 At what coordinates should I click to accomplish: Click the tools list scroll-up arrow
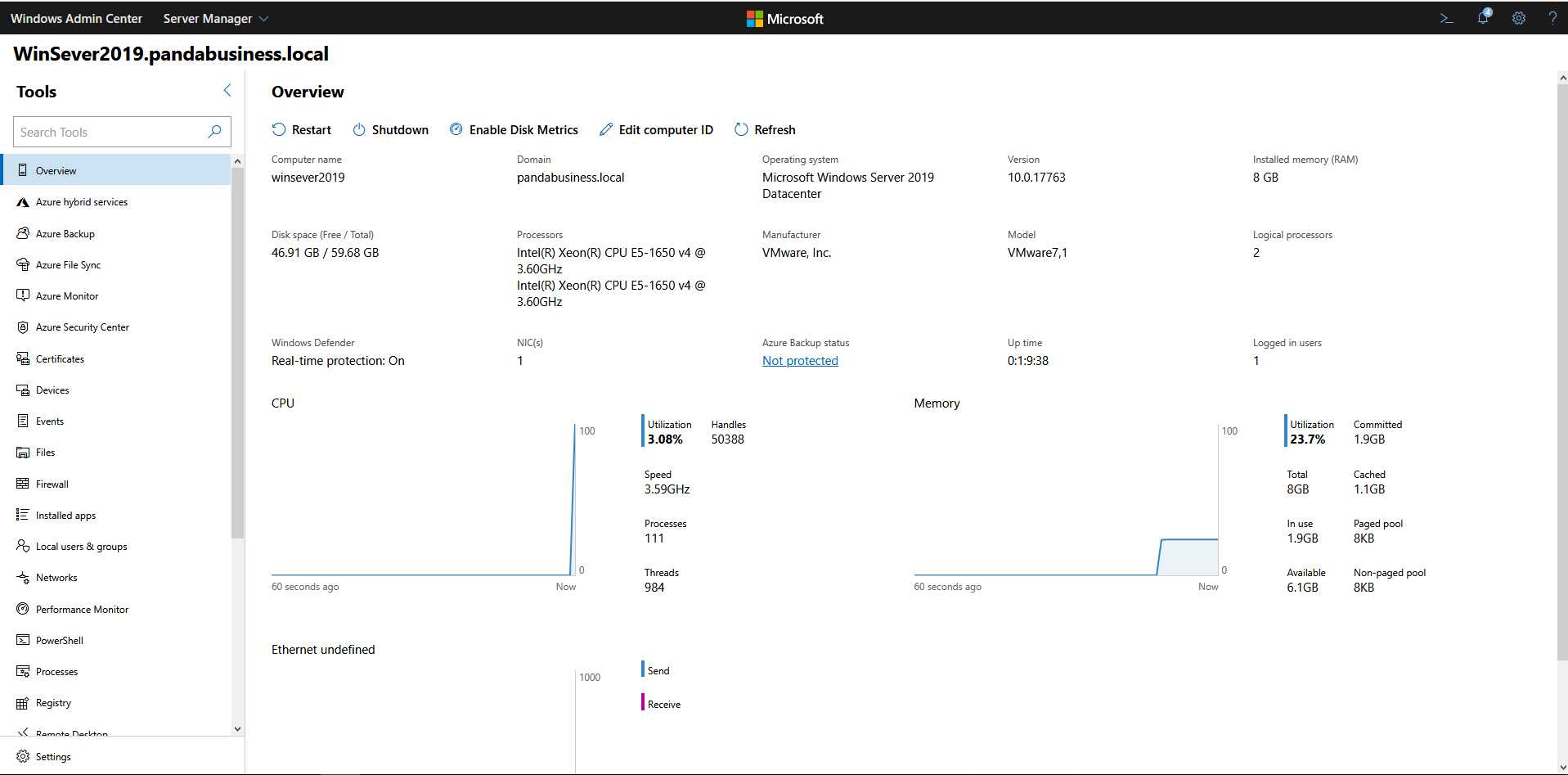(x=237, y=161)
